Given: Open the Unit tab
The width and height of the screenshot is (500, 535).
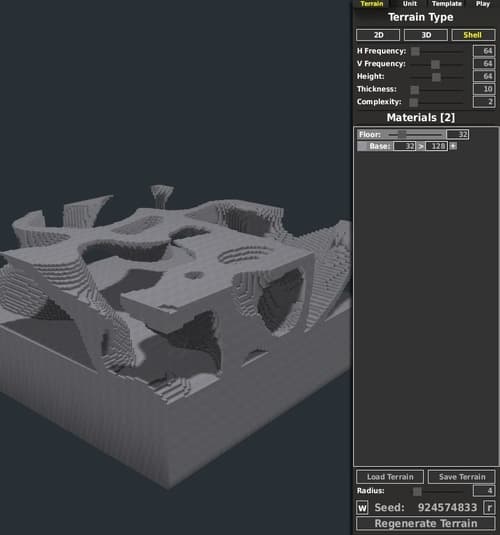Looking at the screenshot, I should point(410,4).
